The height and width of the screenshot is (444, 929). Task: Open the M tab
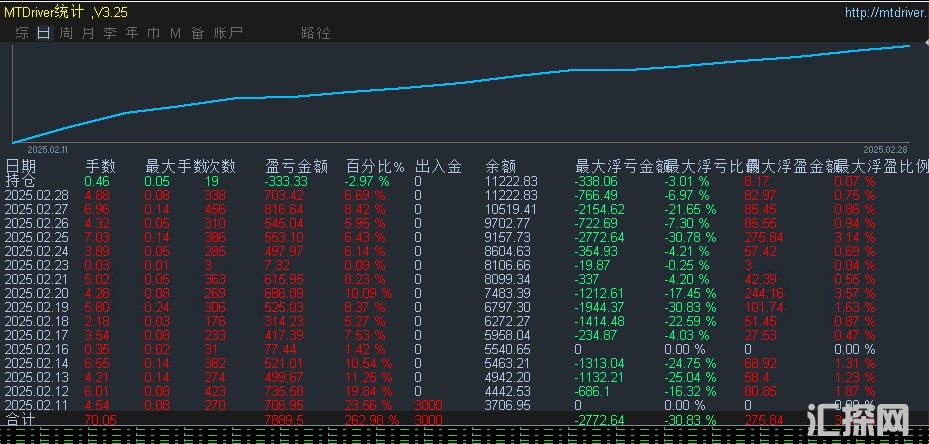point(175,33)
